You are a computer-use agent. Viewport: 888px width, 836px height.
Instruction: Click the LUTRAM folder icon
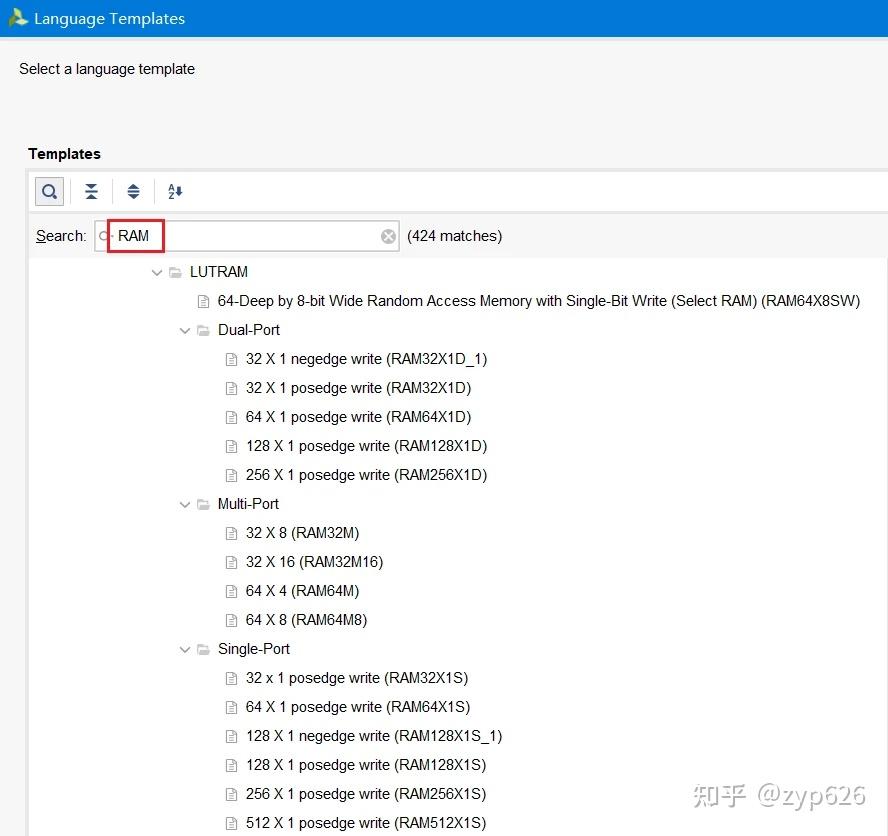tap(176, 271)
